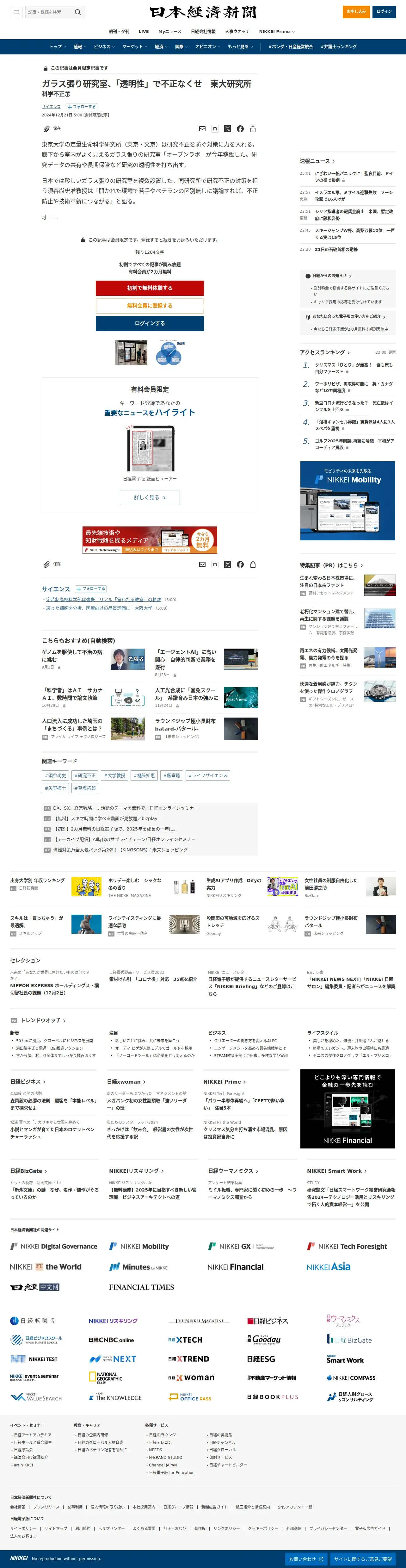Screen dimensions: 406x1568
Task: Select the #研究不正 keyword tag
Action: (85, 775)
